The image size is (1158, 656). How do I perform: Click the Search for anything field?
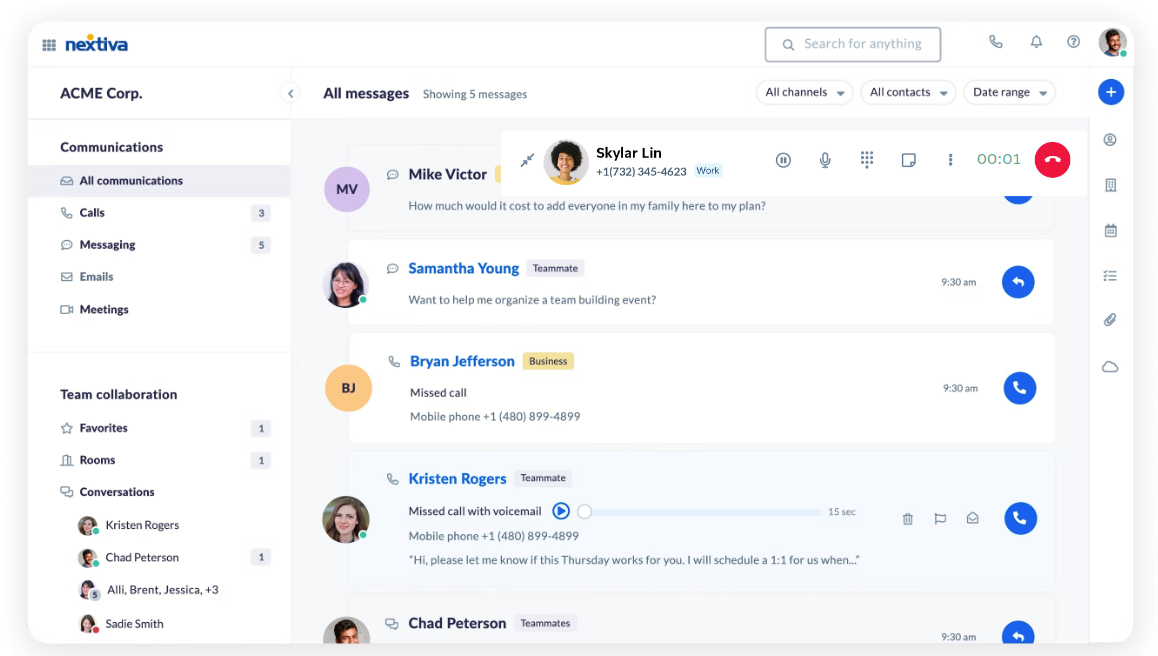pyautogui.click(x=853, y=44)
